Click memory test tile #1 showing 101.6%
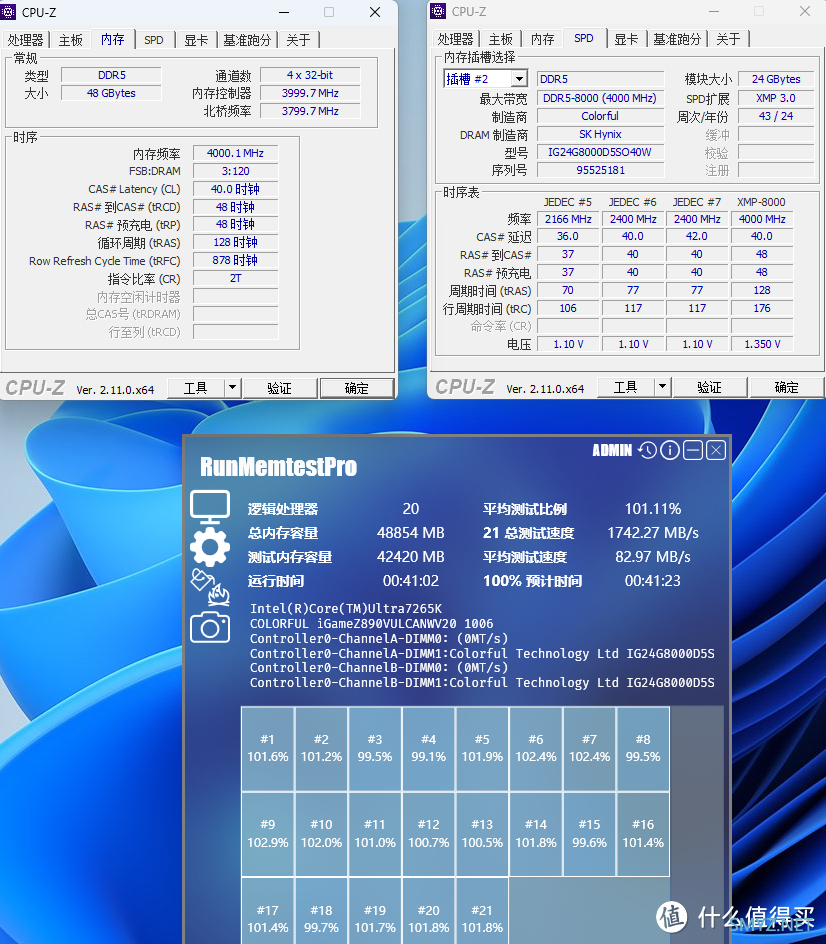 pyautogui.click(x=268, y=748)
